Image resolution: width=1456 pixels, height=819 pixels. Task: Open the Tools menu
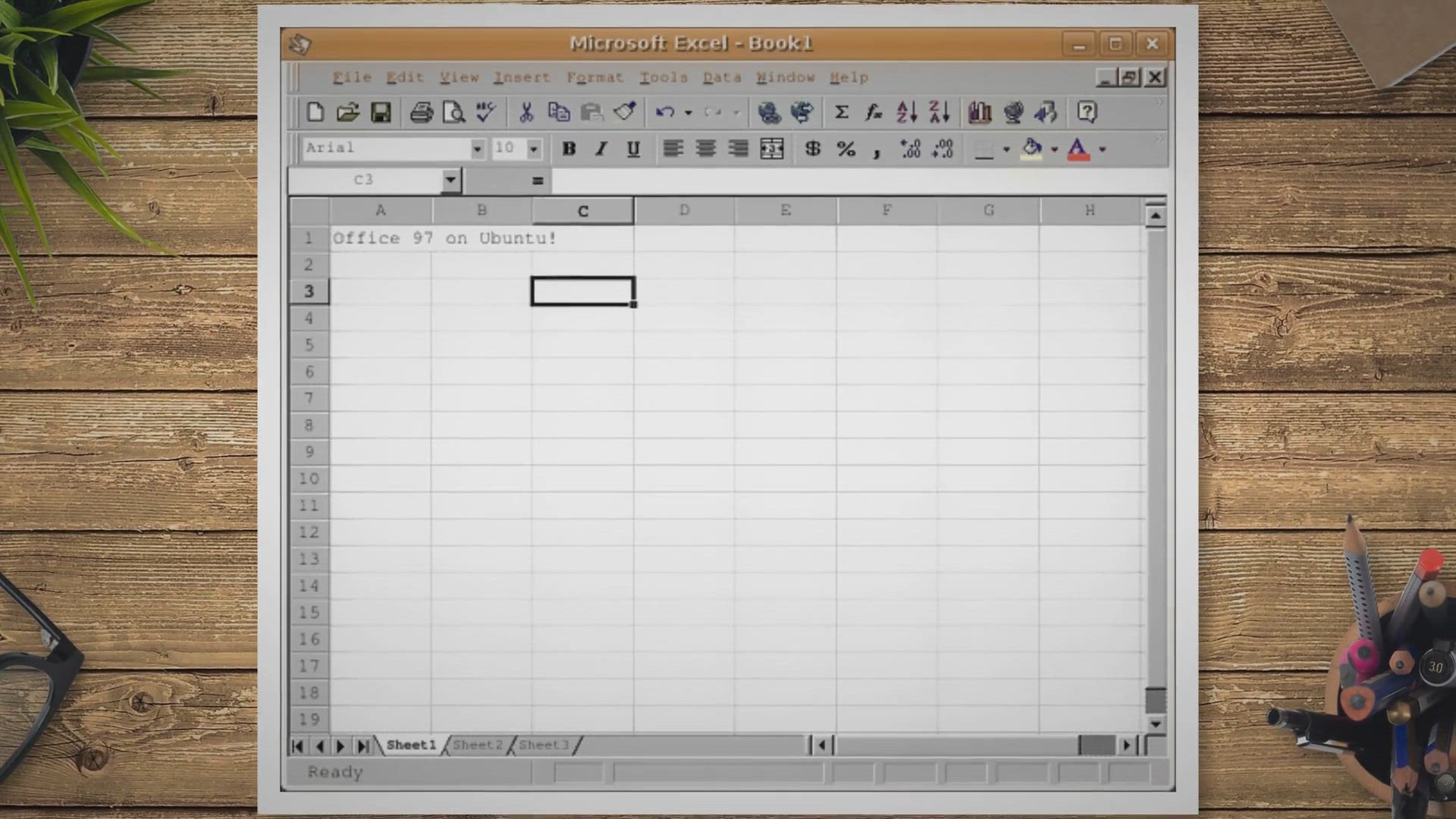click(x=663, y=77)
